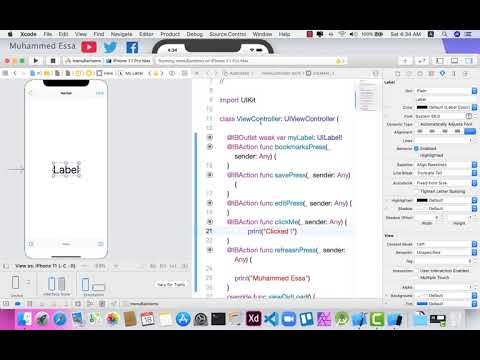Image resolution: width=480 pixels, height=360 pixels.
Task: Open the Editor menu
Action: 146,34
